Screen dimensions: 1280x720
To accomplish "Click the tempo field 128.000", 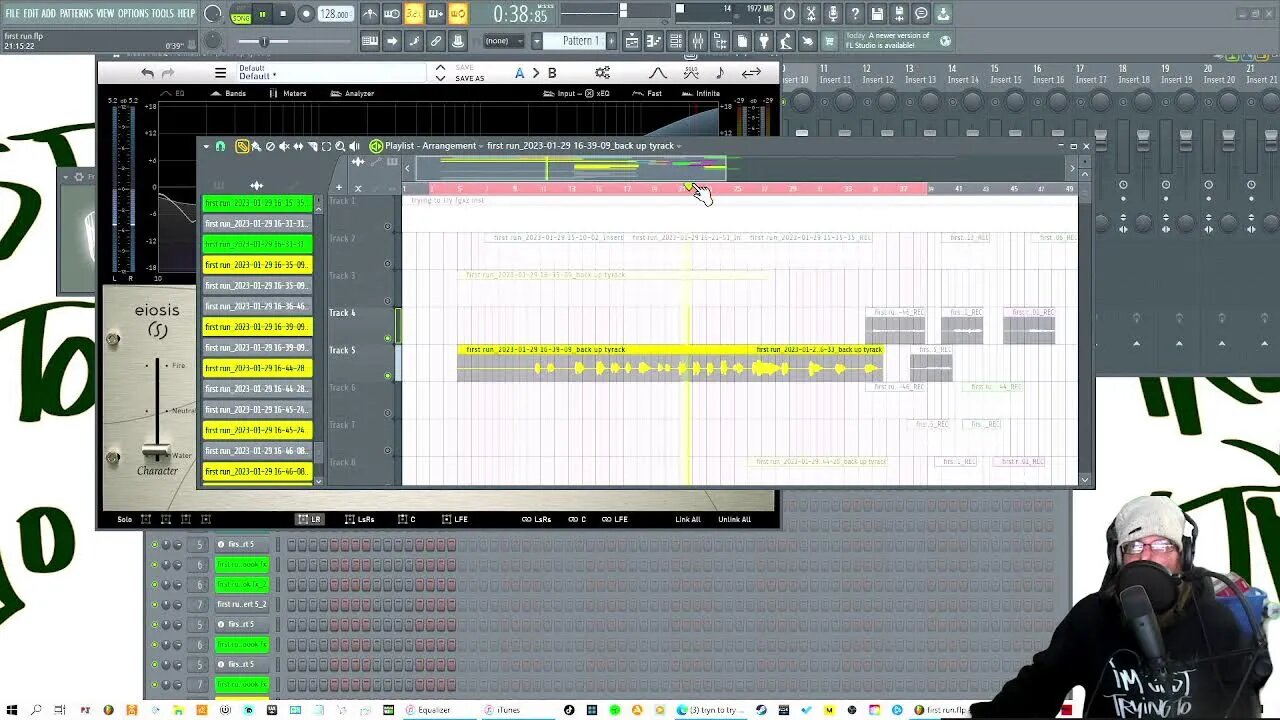I will pyautogui.click(x=335, y=14).
